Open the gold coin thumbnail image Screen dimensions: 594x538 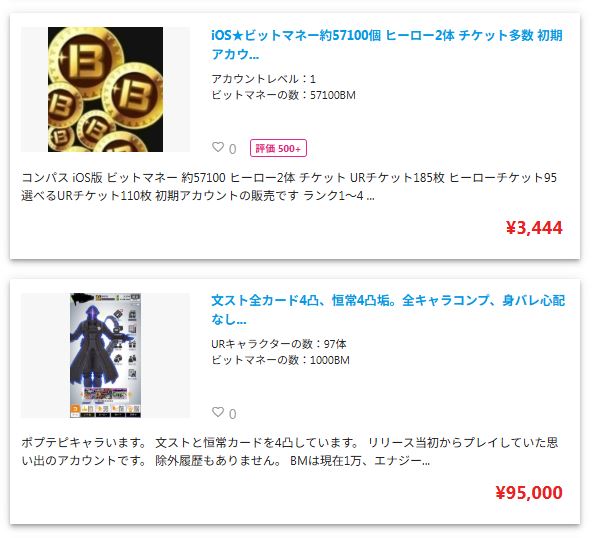pyautogui.click(x=105, y=89)
